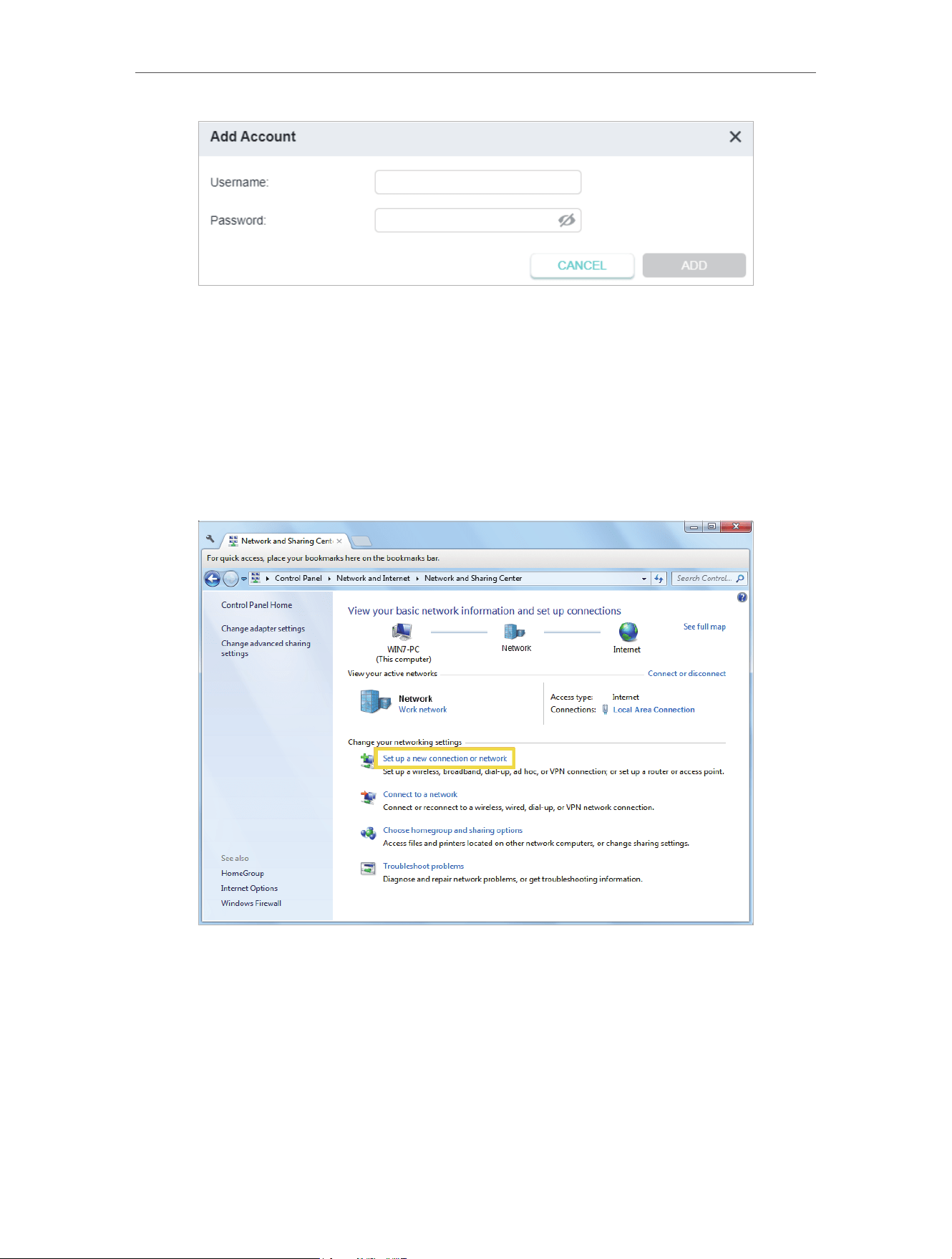Open recent pages dropdown arrow
The height and width of the screenshot is (1259, 952).
click(244, 579)
